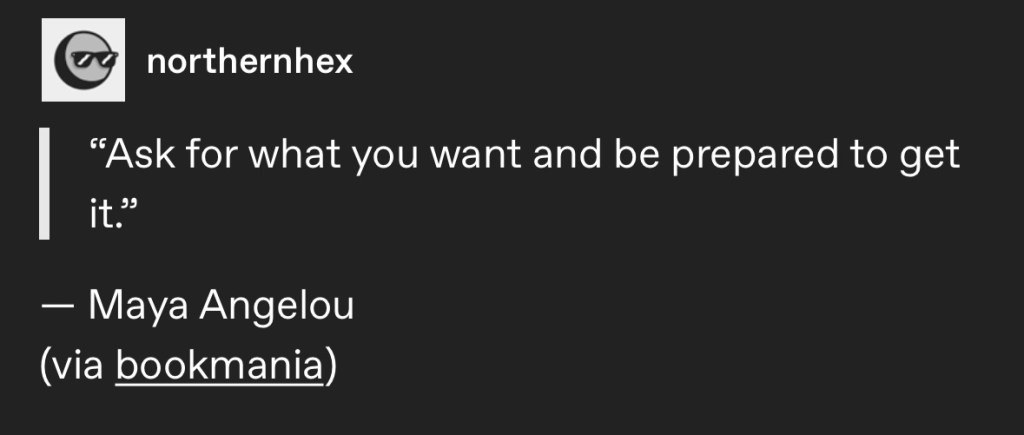Viewport: 1024px width, 435px height.
Task: Click the Maya Angelou attribution line
Action: (x=197, y=307)
